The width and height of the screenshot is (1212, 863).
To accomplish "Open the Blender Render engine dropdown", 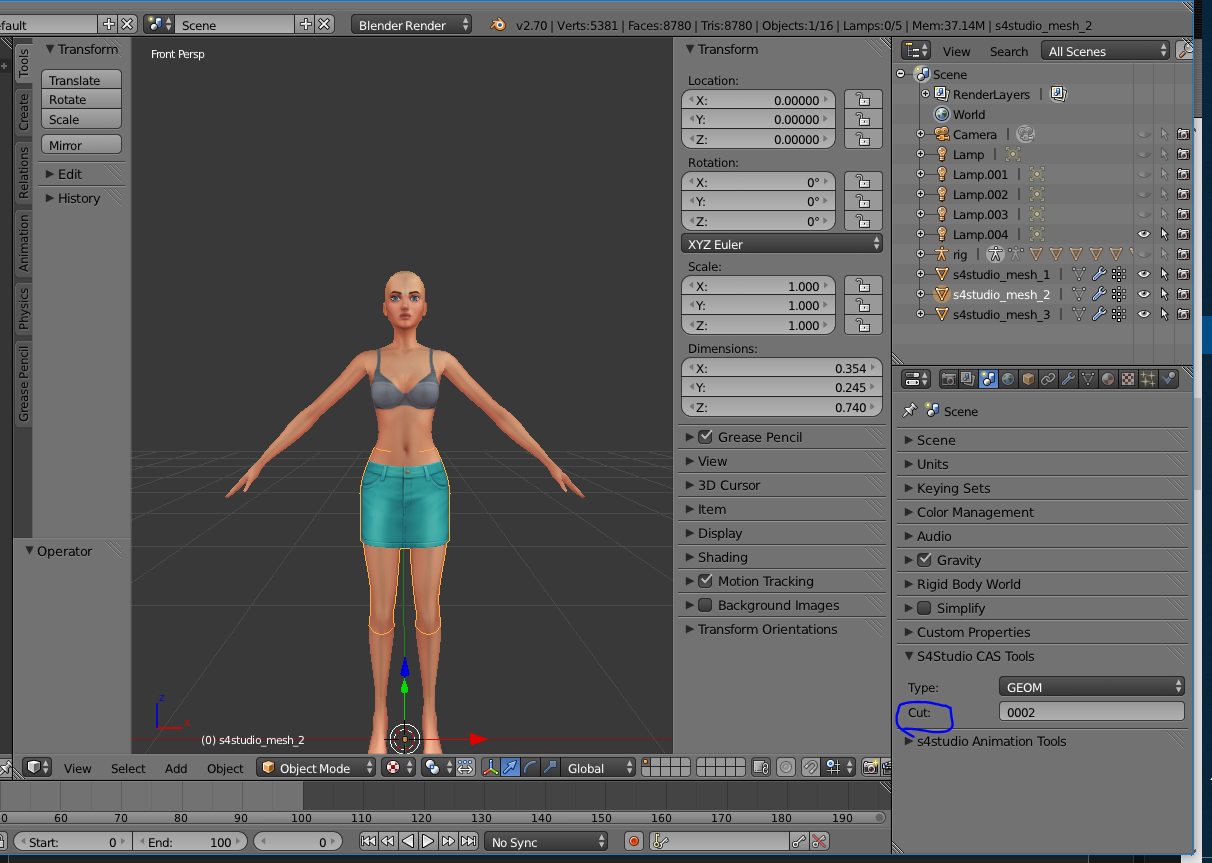I will 411,25.
